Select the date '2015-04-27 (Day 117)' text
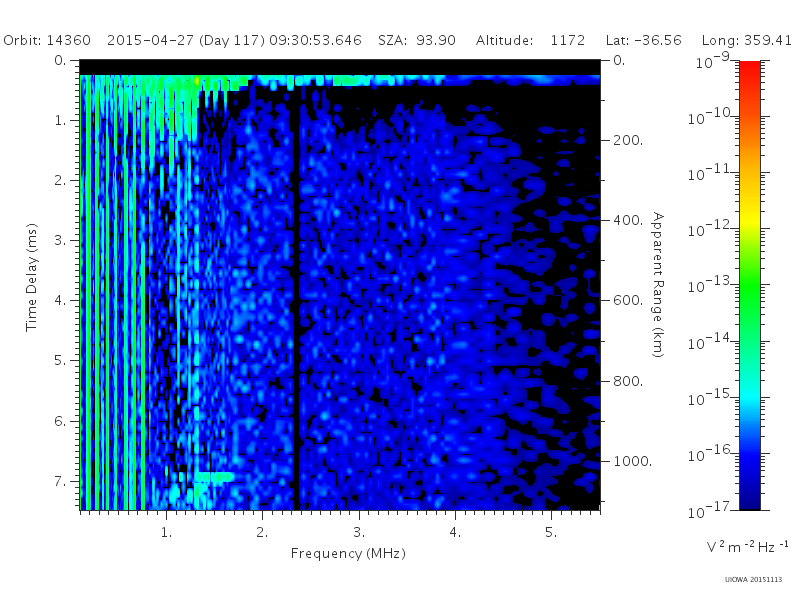800x600 pixels. 186,40
